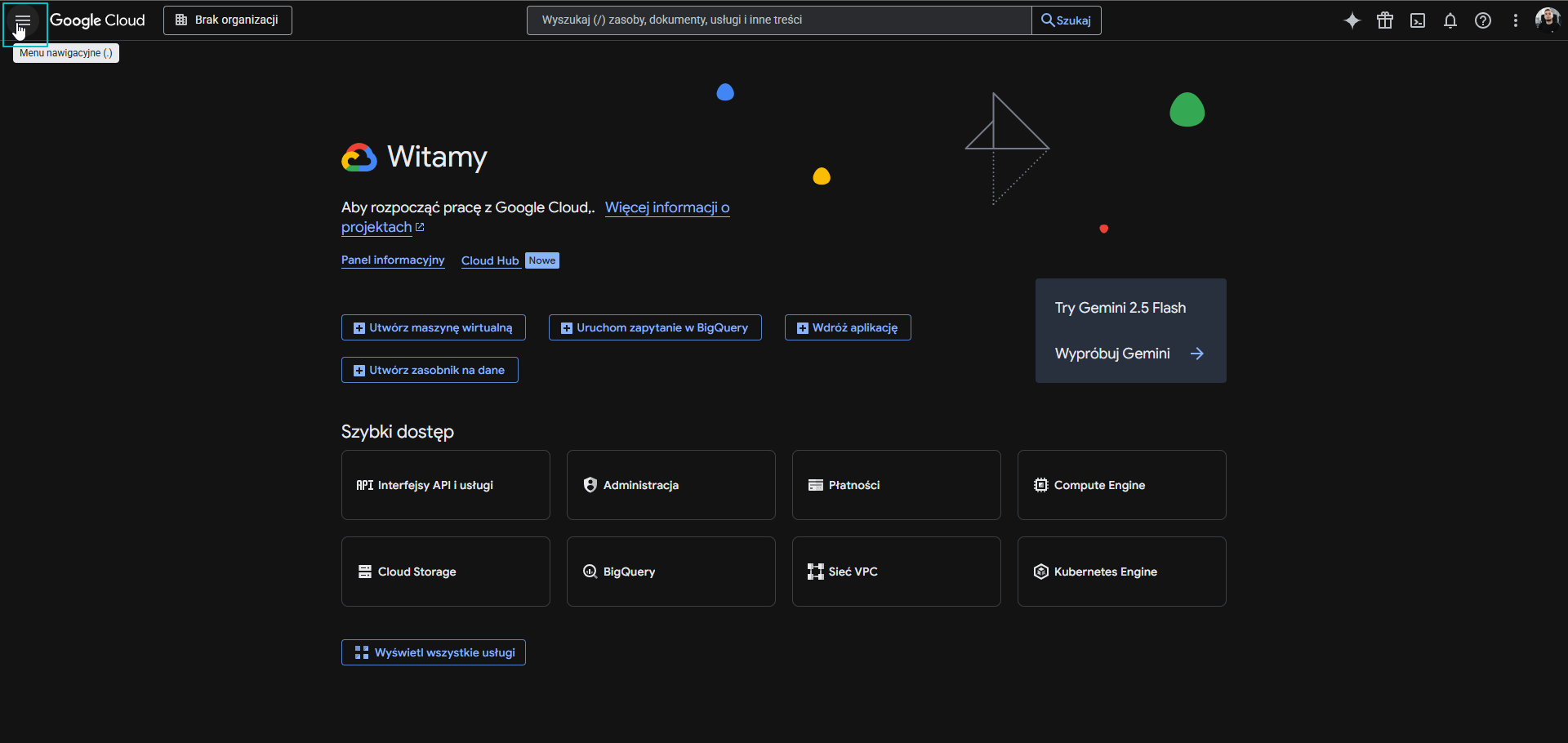Screen dimensions: 1568x743
Task: Click the Wypróbuj Gemini arrow
Action: [x=1197, y=354]
